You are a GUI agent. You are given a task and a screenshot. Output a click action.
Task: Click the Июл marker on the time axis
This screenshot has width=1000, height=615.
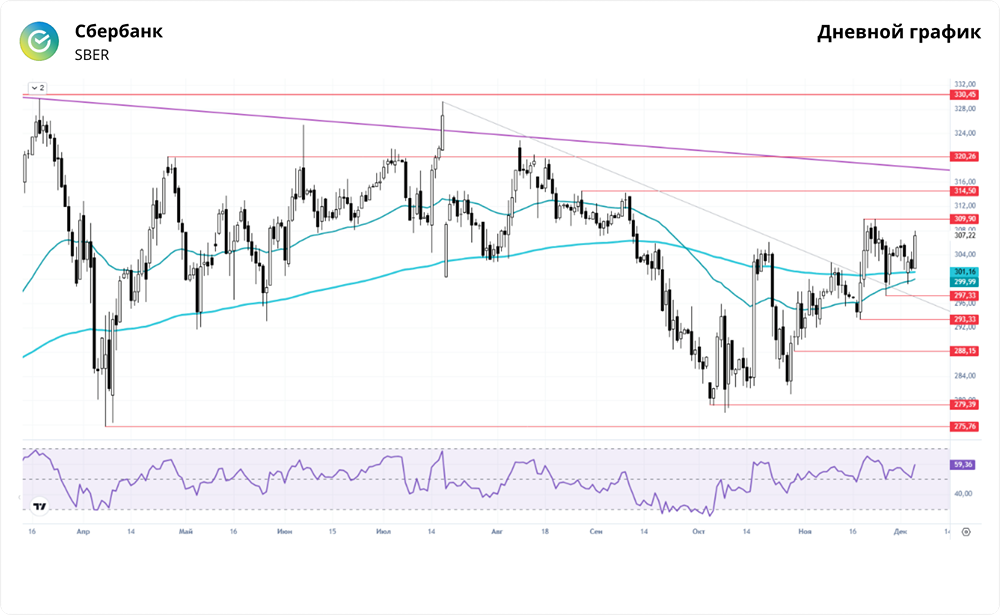click(383, 533)
